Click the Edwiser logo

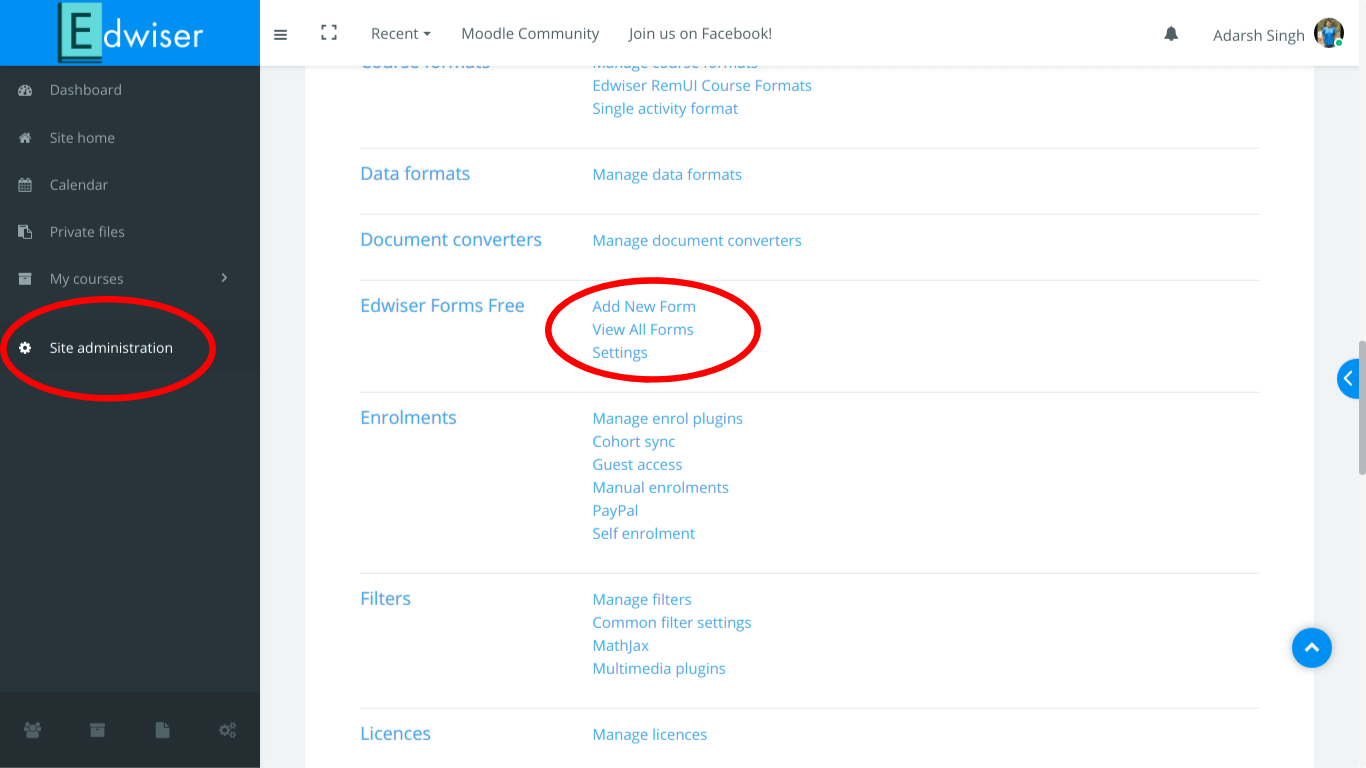coord(131,33)
